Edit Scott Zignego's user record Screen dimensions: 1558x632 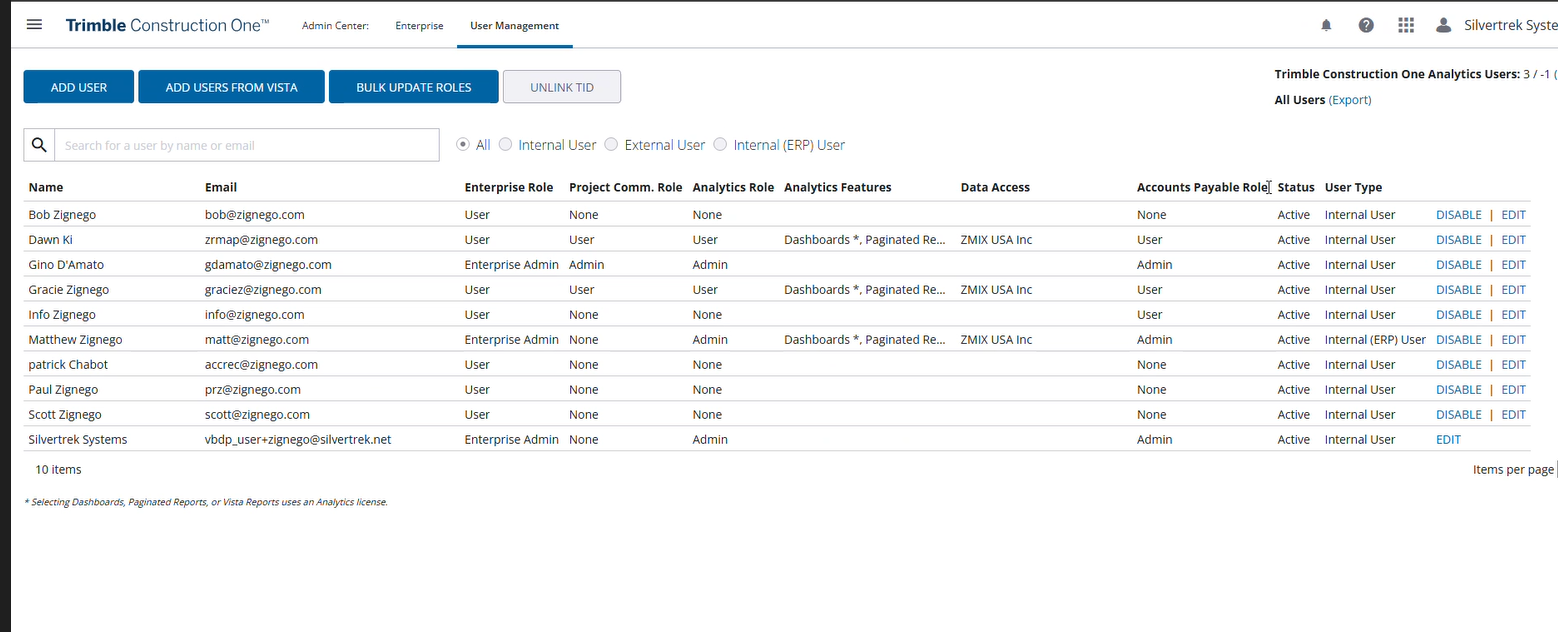(x=1514, y=415)
